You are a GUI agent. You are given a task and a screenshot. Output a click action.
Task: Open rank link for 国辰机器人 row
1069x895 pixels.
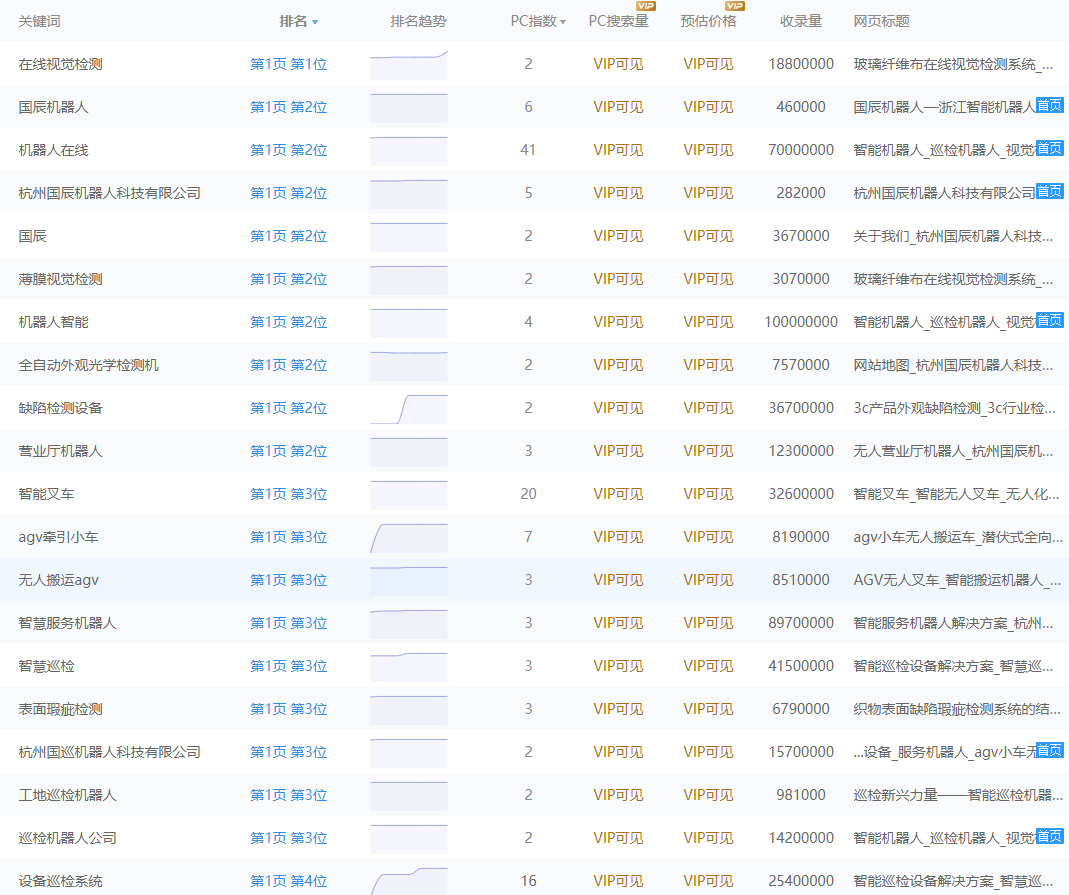[288, 107]
